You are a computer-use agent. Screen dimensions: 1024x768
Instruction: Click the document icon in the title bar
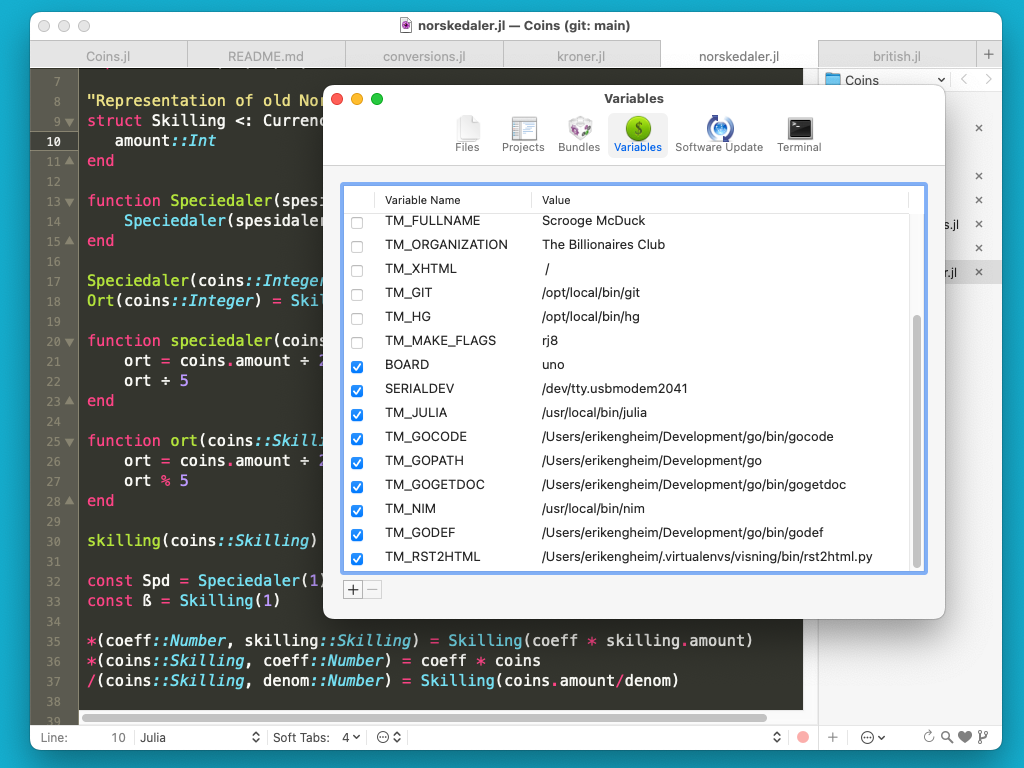(406, 25)
